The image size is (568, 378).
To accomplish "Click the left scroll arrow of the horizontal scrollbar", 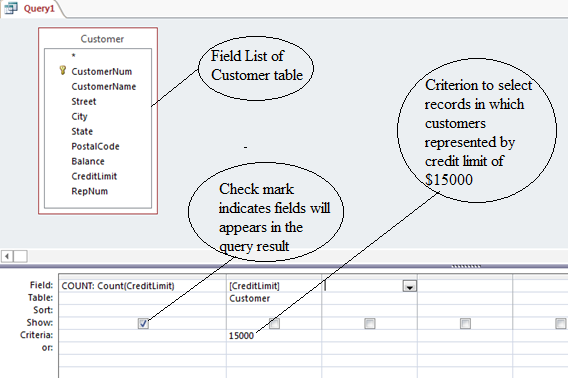I will coord(7,256).
